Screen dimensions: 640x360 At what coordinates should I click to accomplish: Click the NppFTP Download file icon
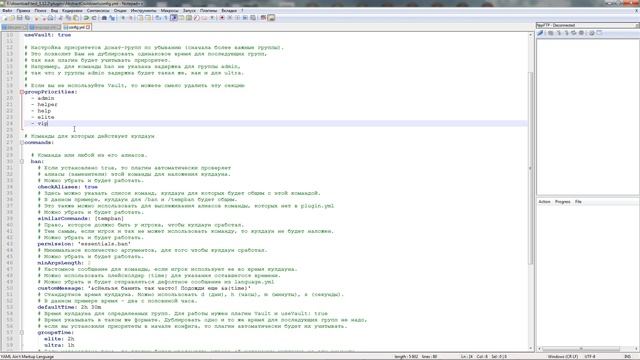pos(559,33)
